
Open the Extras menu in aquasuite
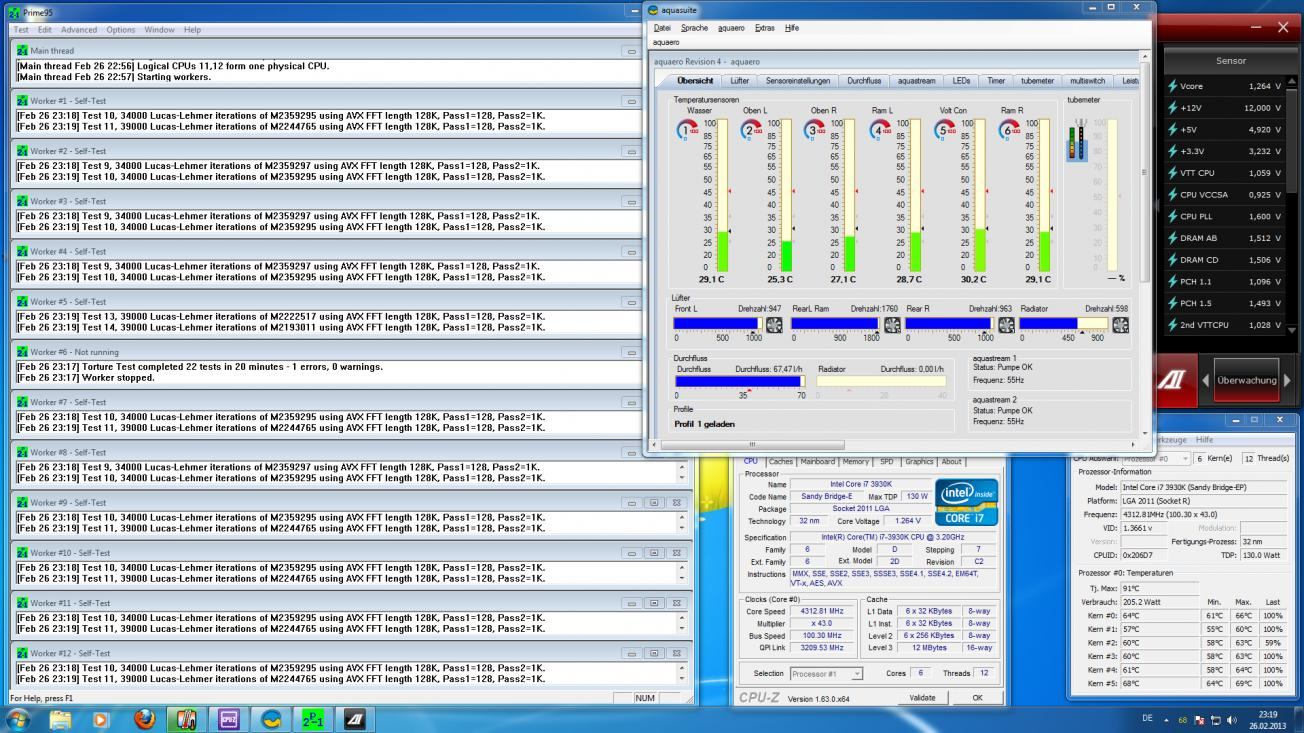point(765,28)
